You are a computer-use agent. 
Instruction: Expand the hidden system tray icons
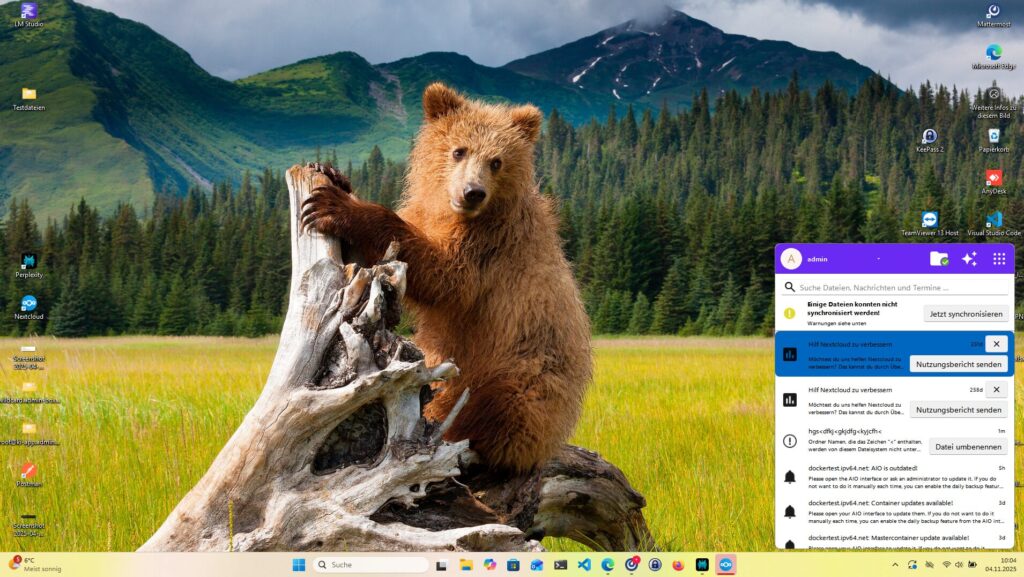[x=895, y=564]
